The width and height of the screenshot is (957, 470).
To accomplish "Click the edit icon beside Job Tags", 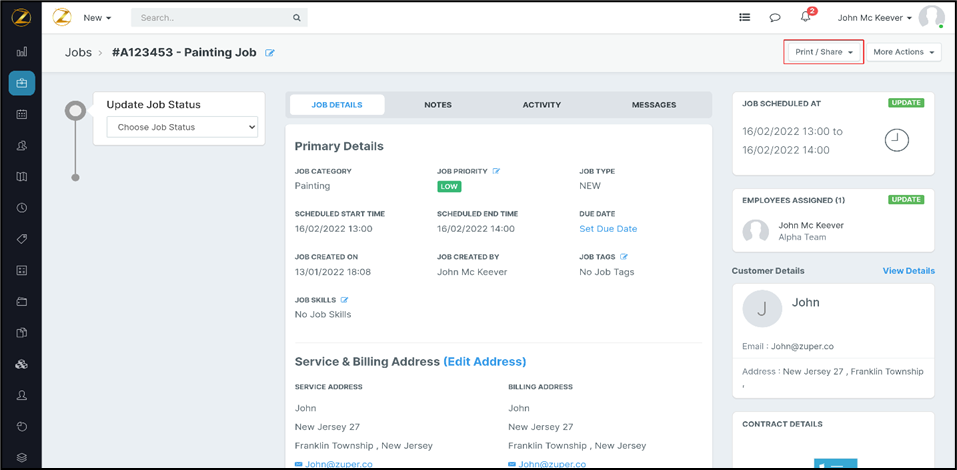I will 624,257.
